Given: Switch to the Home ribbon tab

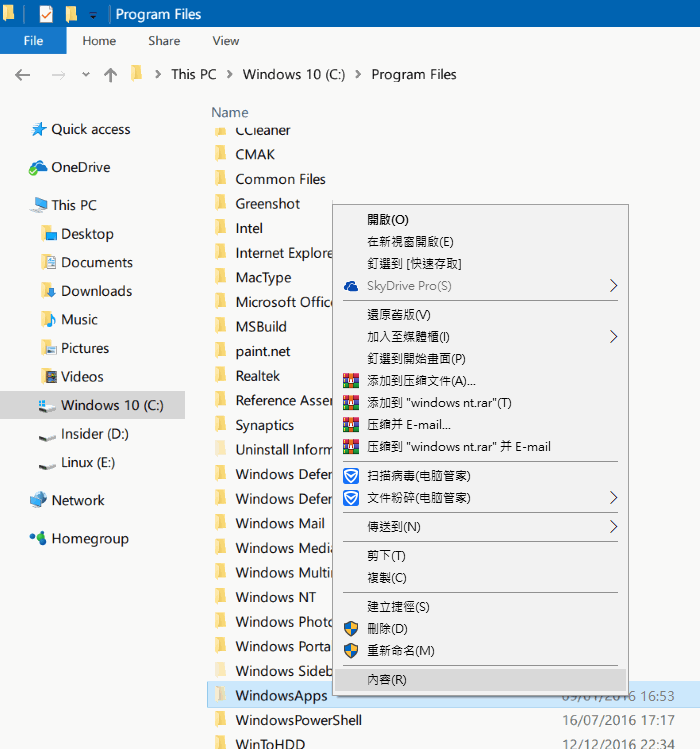Looking at the screenshot, I should [99, 41].
